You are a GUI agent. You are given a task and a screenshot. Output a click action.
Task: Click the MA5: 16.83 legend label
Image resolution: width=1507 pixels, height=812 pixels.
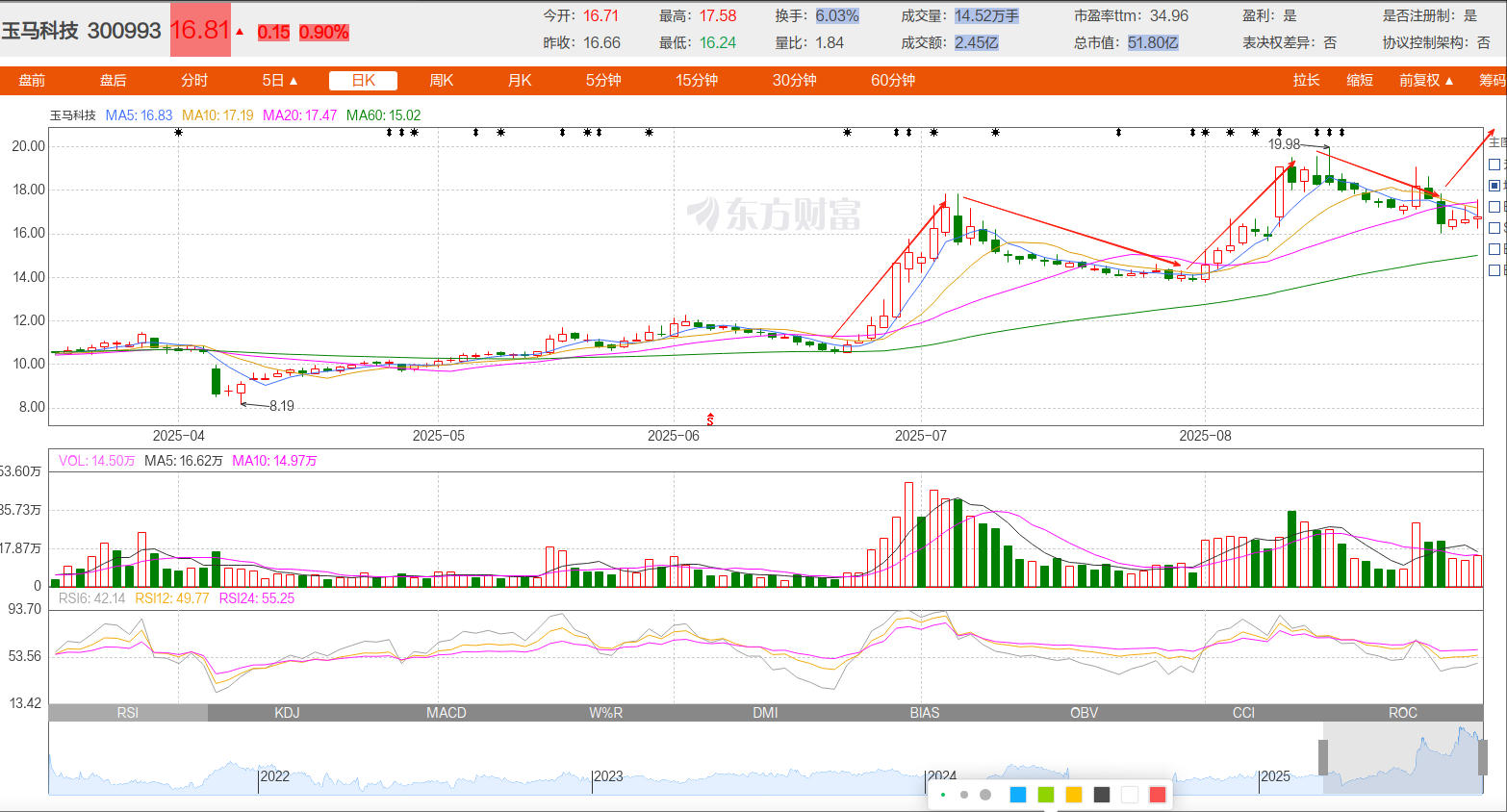pyautogui.click(x=139, y=115)
